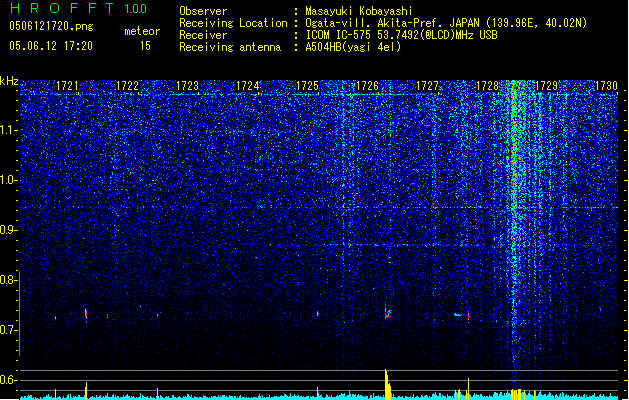Click the 1726 time marker

367,86
